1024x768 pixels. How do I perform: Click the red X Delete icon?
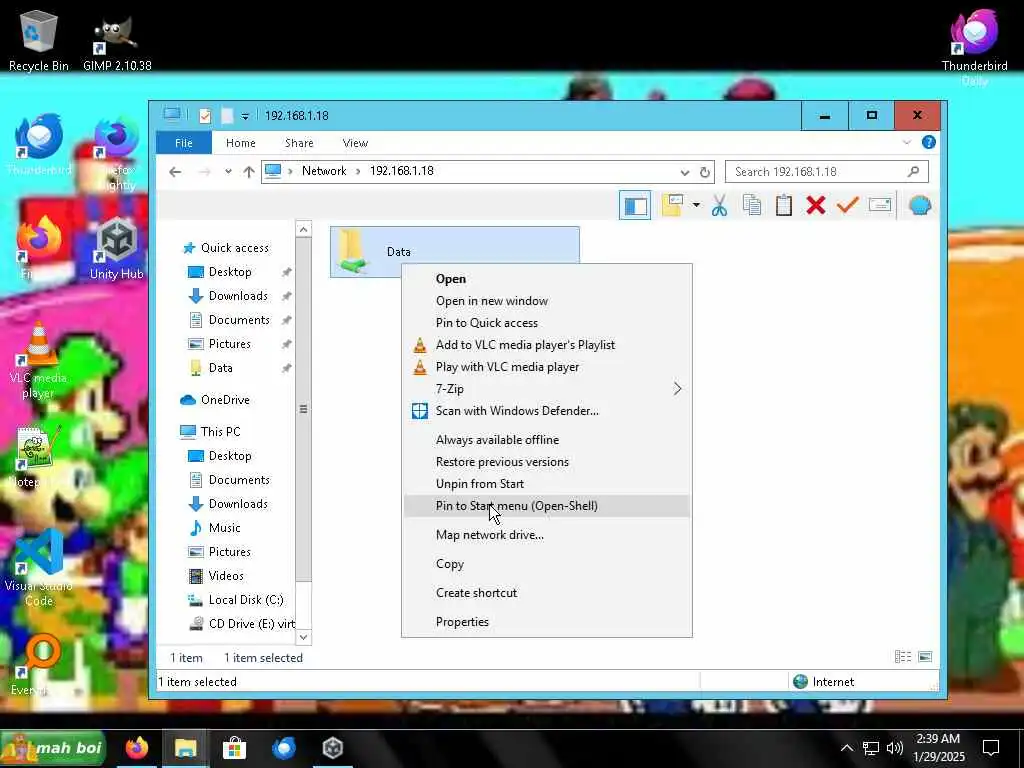pos(816,206)
